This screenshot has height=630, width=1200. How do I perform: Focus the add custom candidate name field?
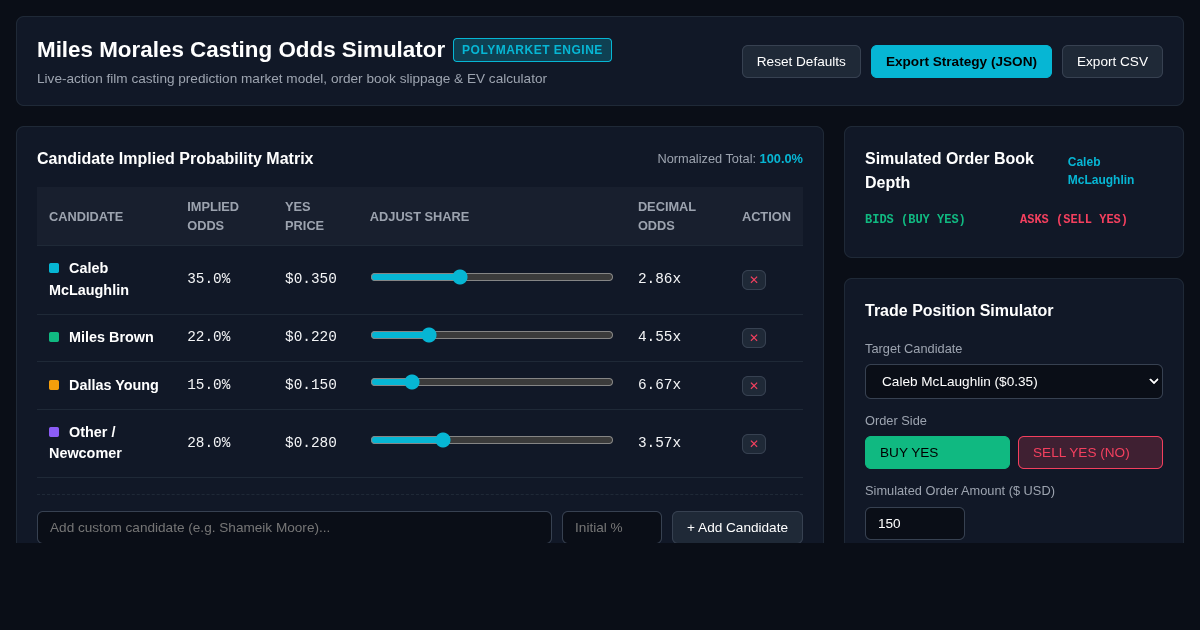294,527
